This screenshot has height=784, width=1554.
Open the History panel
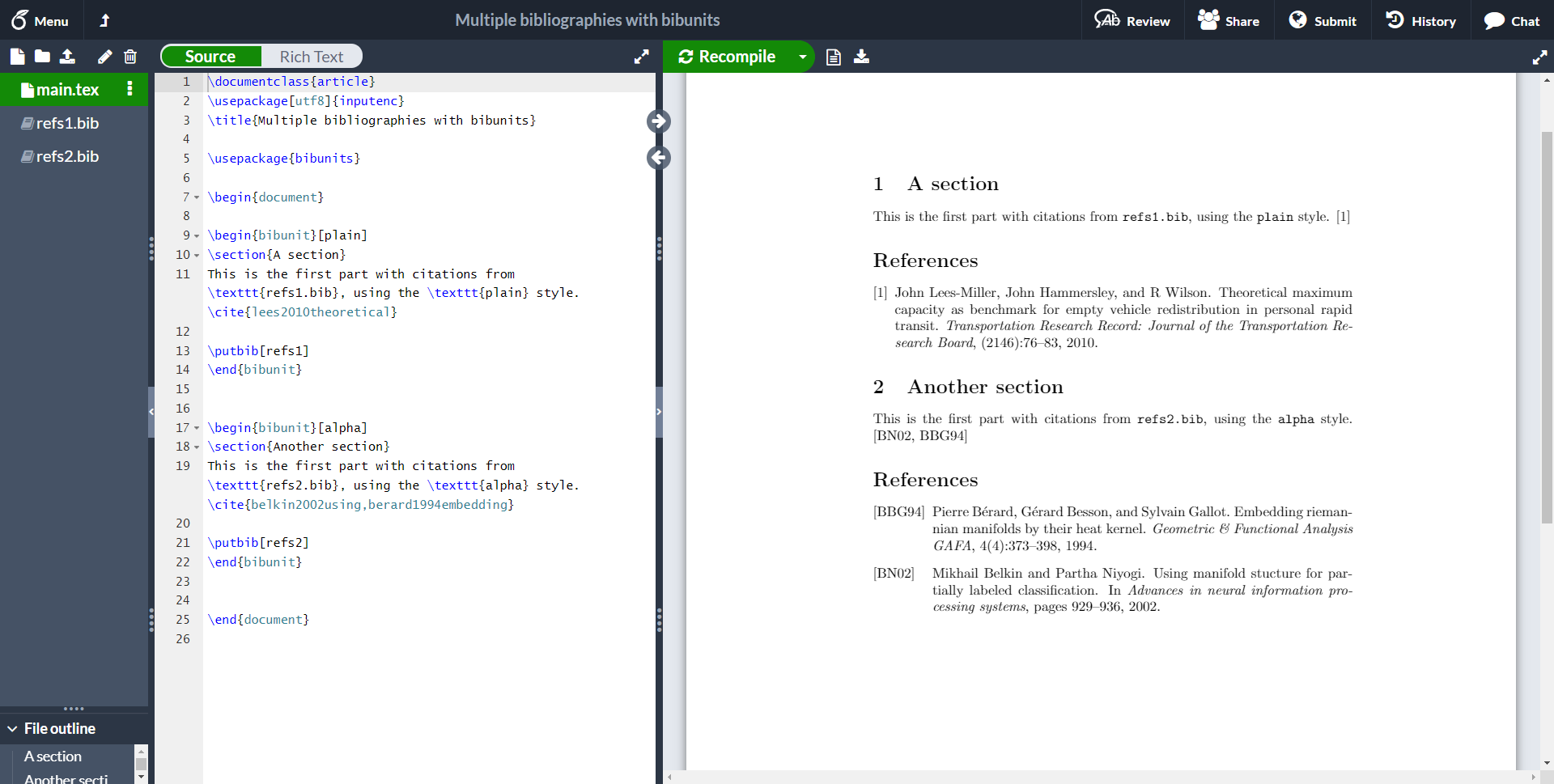click(x=1420, y=20)
